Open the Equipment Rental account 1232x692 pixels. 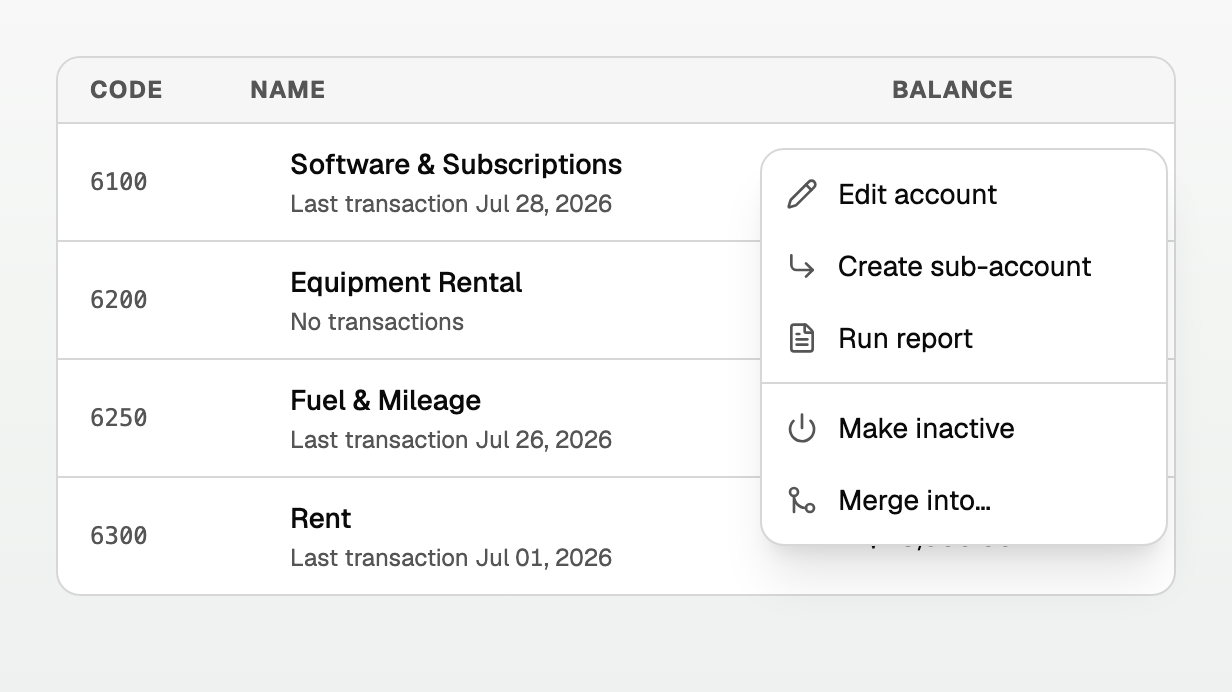(x=406, y=282)
